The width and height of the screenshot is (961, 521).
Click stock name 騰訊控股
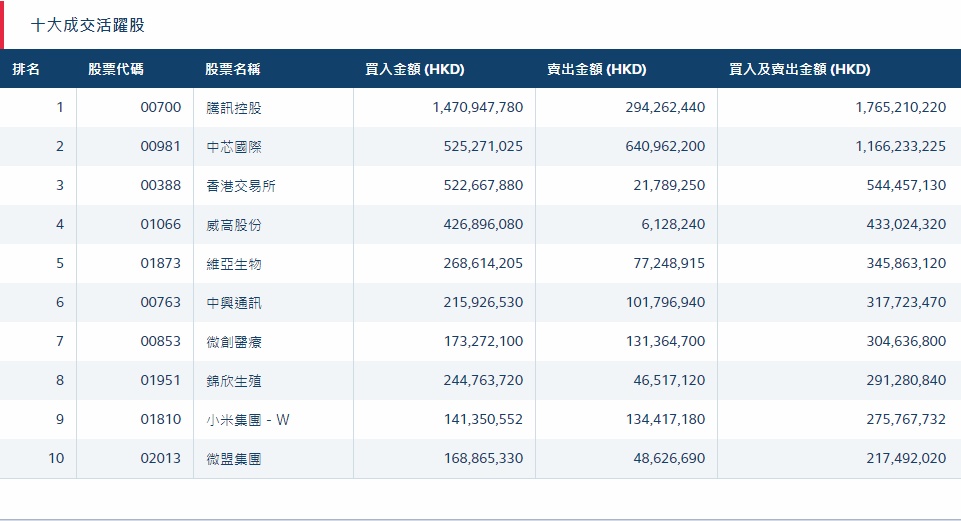234,108
